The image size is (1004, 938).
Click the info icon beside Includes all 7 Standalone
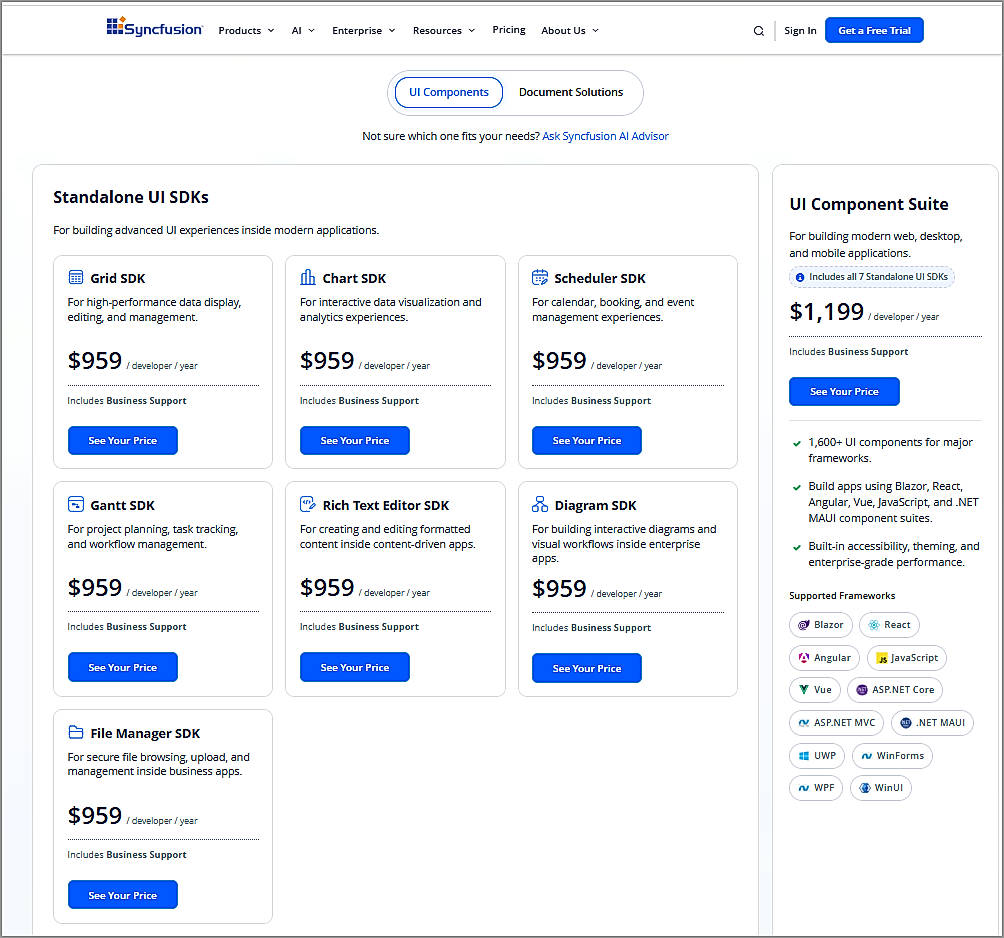coord(800,277)
